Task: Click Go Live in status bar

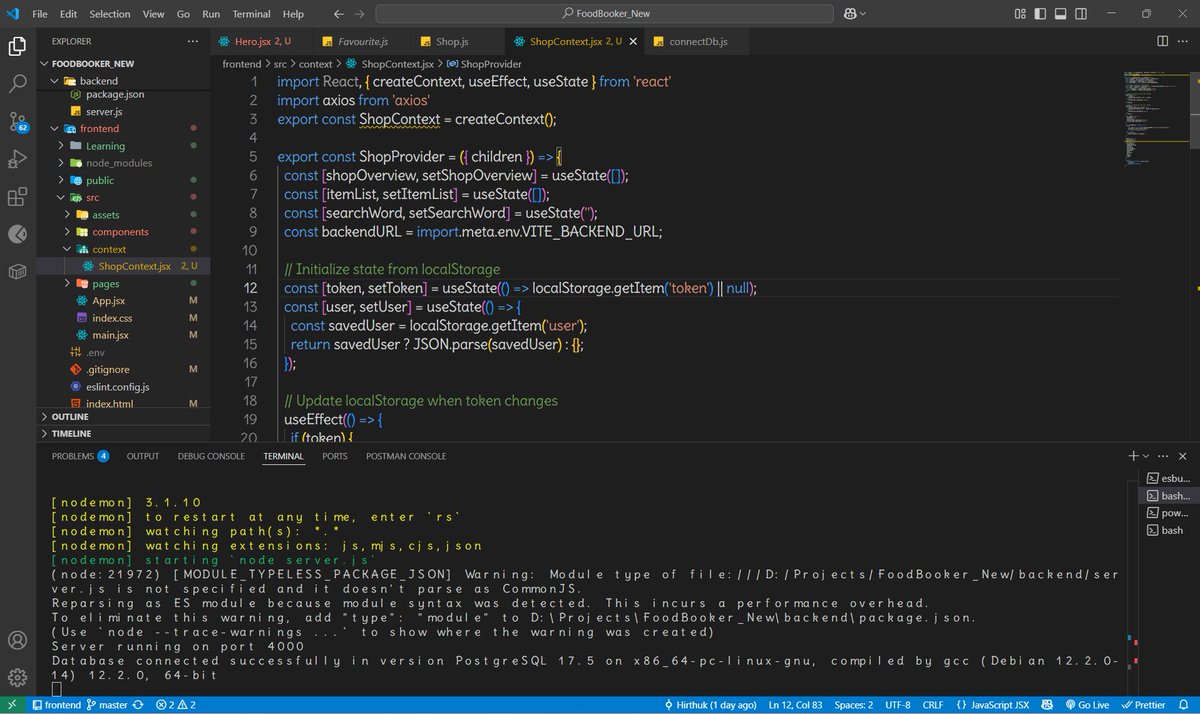Action: [x=1085, y=704]
